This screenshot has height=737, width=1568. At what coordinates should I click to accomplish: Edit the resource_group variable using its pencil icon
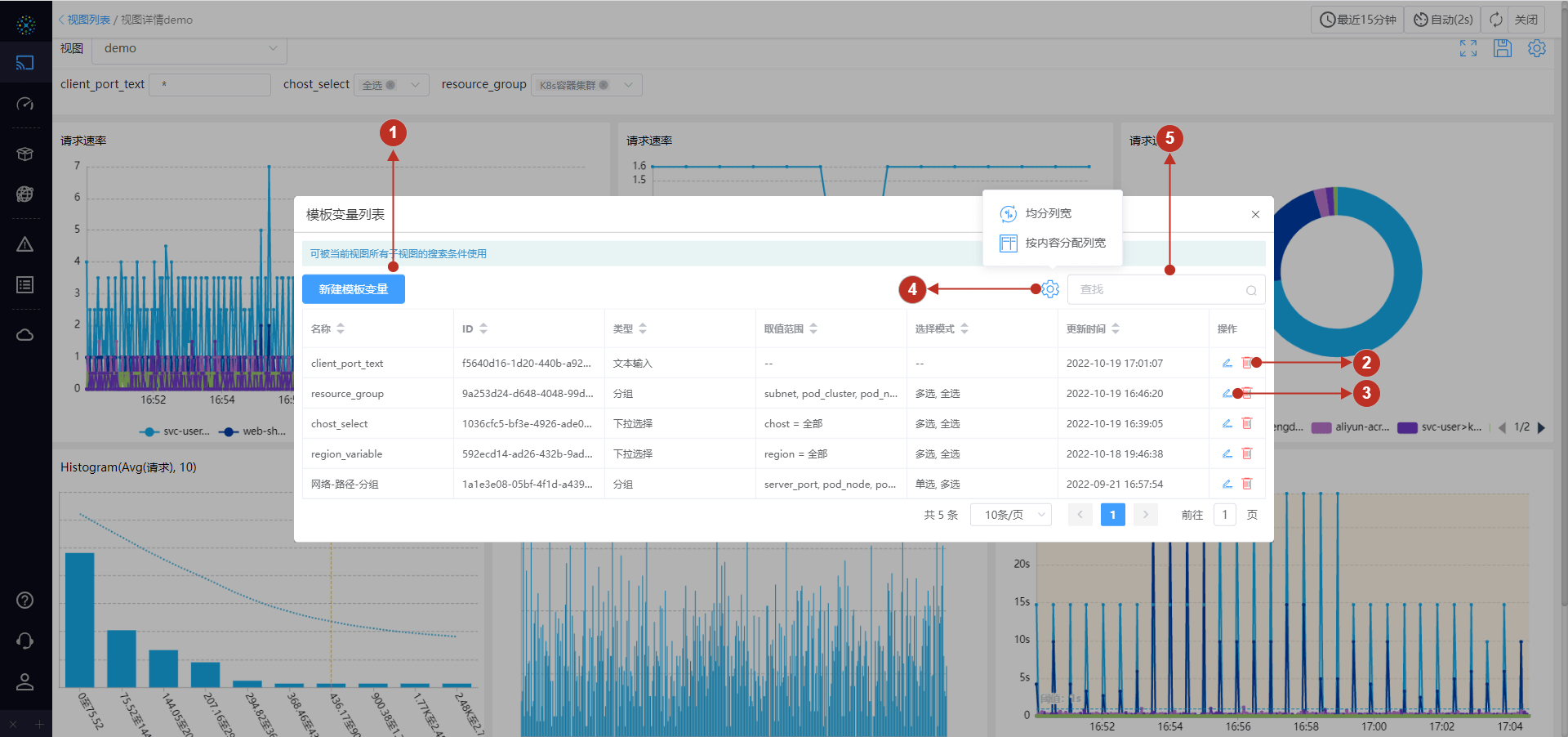coord(1227,393)
